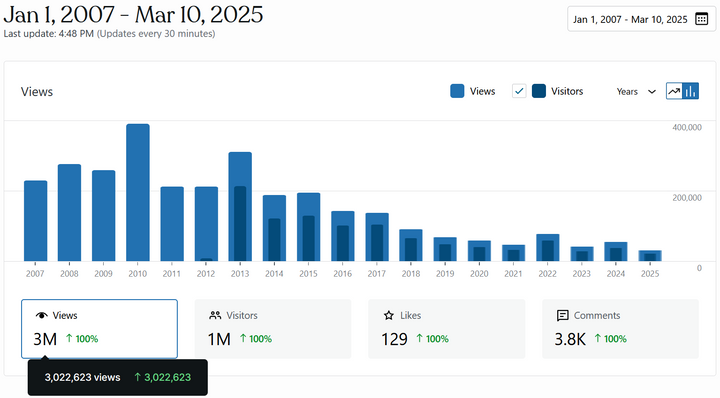720x398 pixels.
Task: Click the 2009 views bar
Action: (104, 216)
